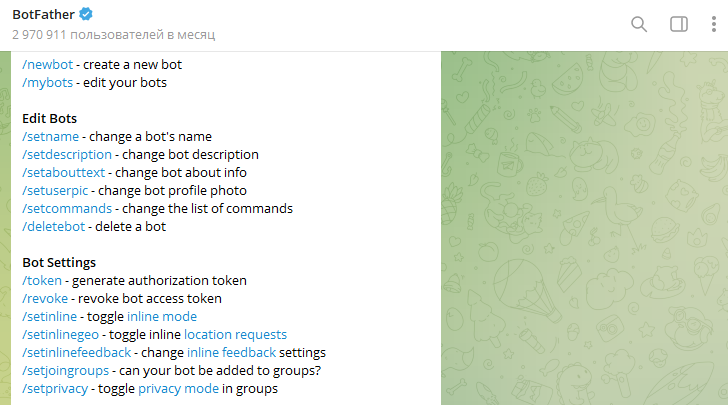Toggle the right sidebar panel icon
Image resolution: width=728 pixels, height=405 pixels.
click(x=679, y=24)
